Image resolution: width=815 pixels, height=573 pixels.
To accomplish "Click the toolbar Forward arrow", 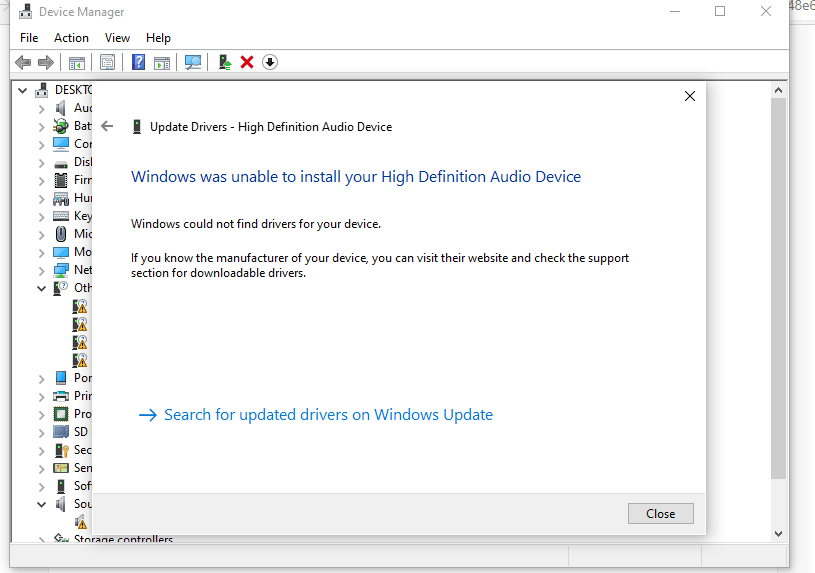I will click(46, 62).
